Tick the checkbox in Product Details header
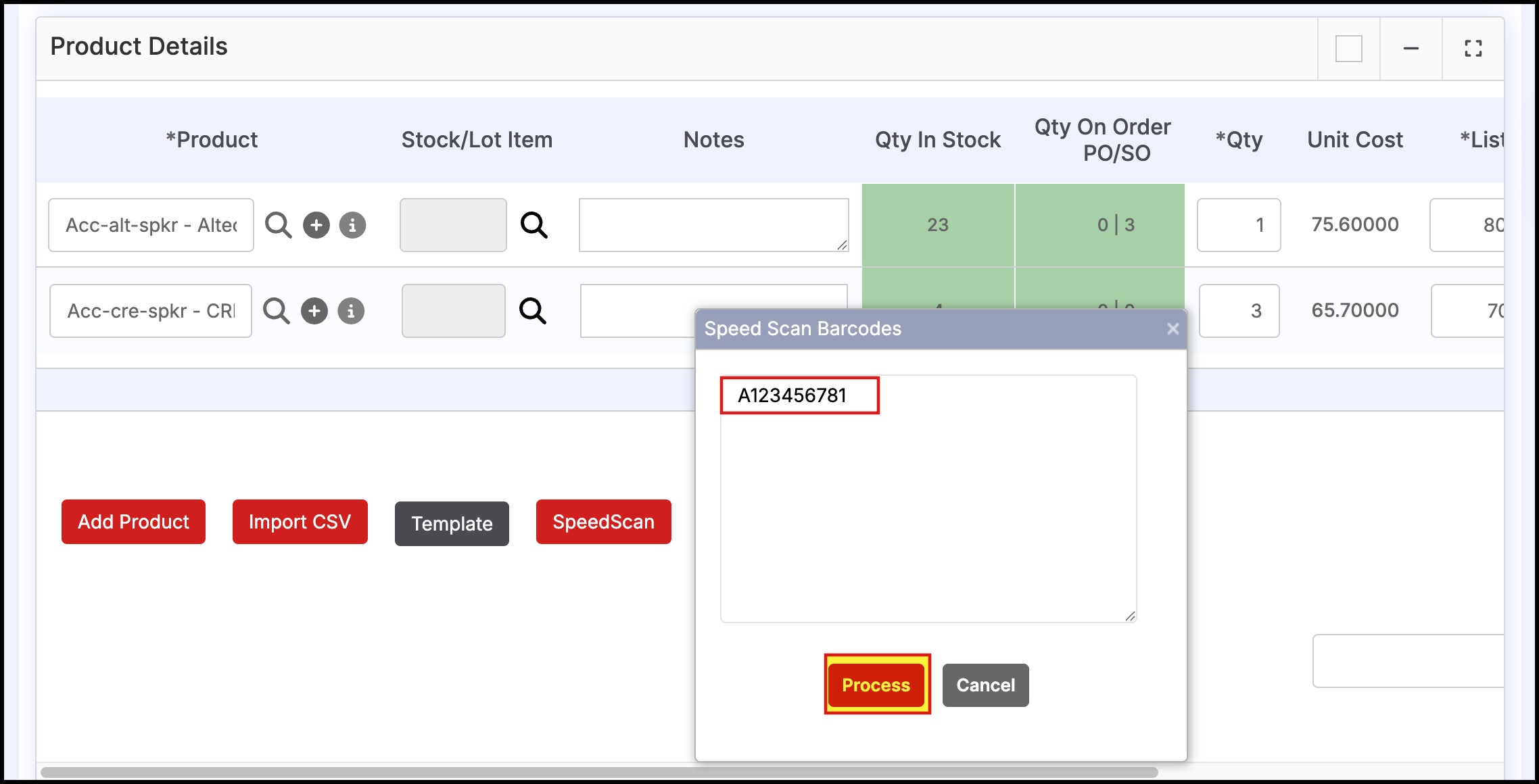Image resolution: width=1539 pixels, height=784 pixels. [1349, 49]
